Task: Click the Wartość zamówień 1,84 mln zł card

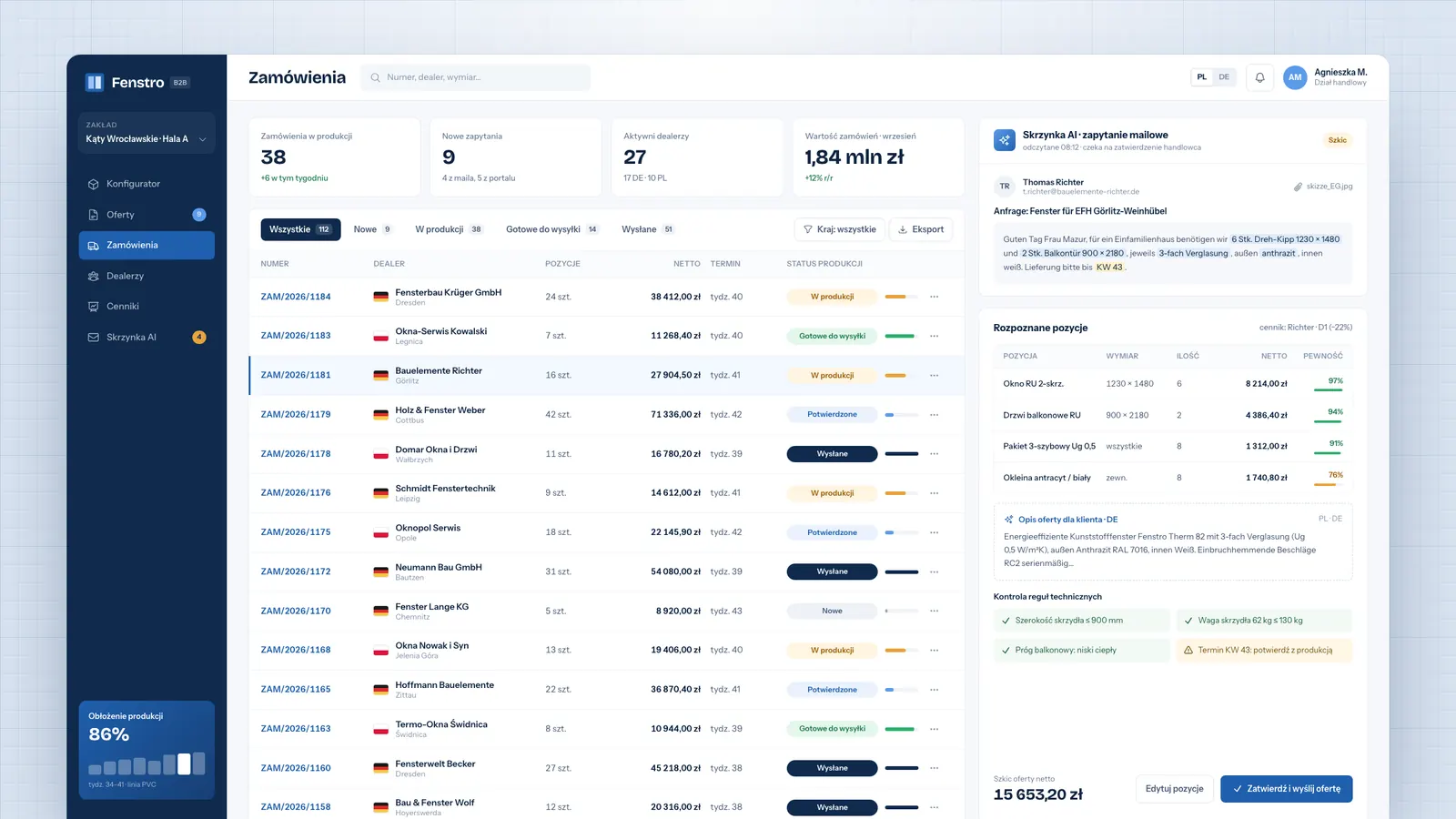Action: pos(878,157)
